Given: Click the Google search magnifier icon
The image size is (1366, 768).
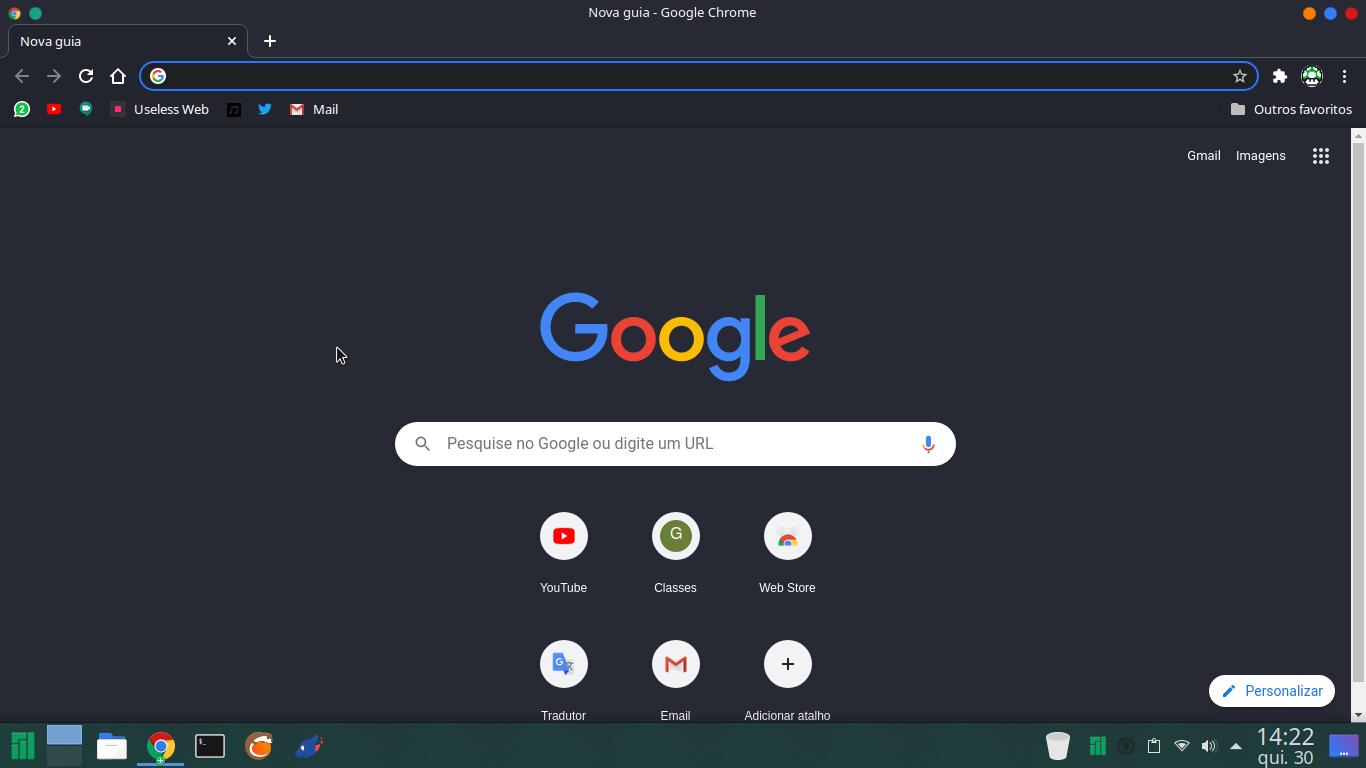Looking at the screenshot, I should 423,444.
